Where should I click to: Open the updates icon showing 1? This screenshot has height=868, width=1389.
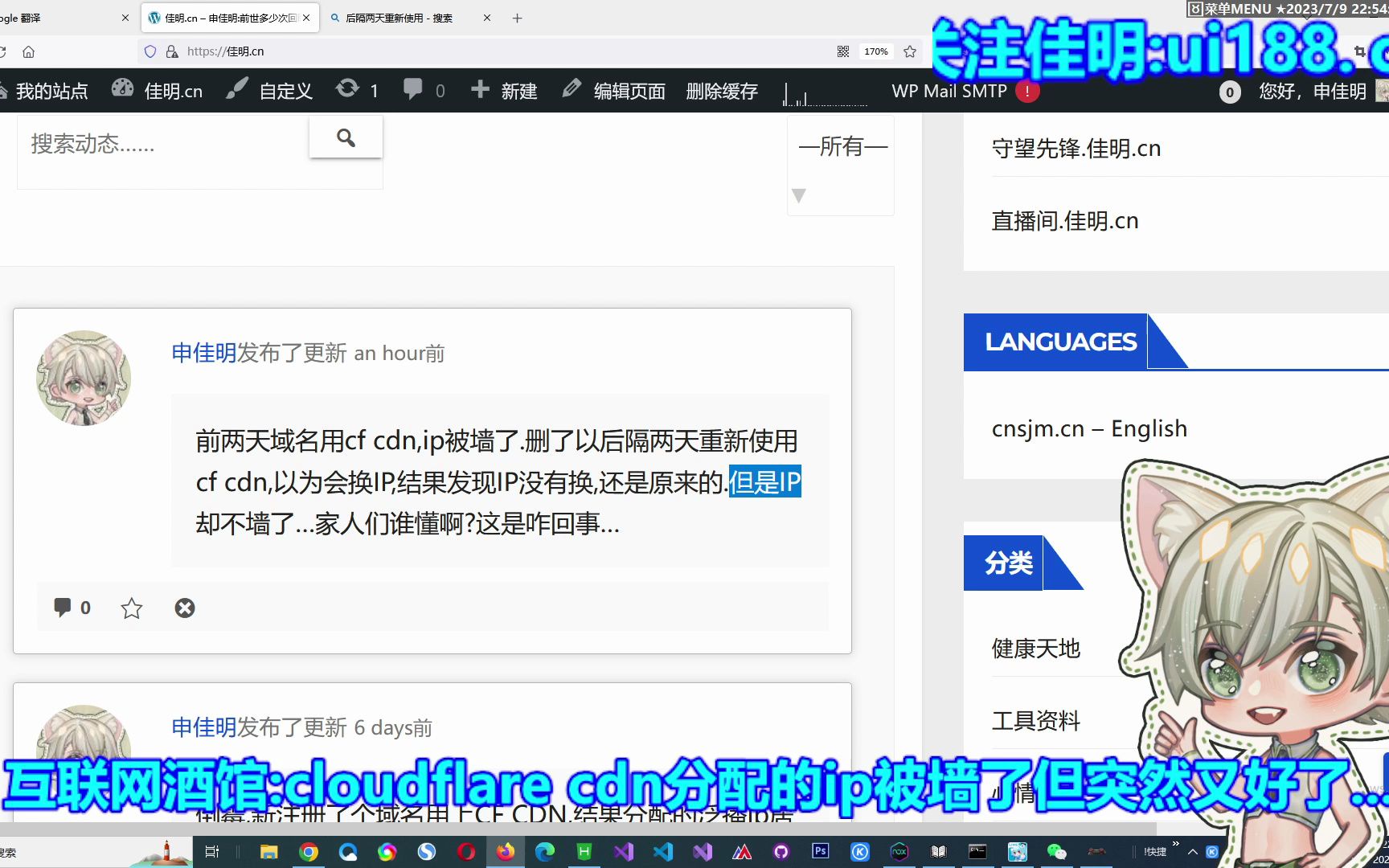(357, 91)
